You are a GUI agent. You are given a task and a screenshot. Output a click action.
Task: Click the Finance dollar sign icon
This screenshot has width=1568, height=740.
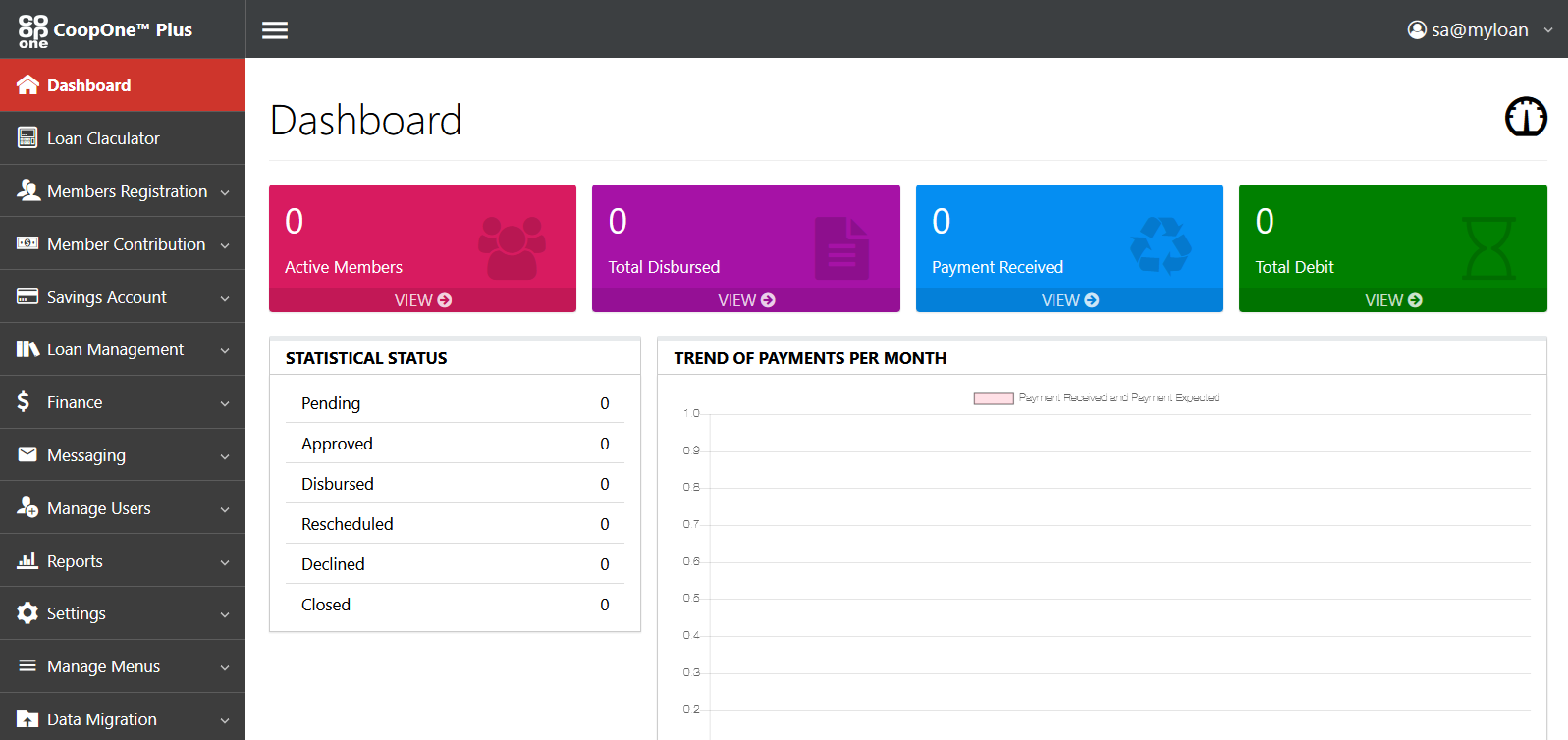coord(24,401)
